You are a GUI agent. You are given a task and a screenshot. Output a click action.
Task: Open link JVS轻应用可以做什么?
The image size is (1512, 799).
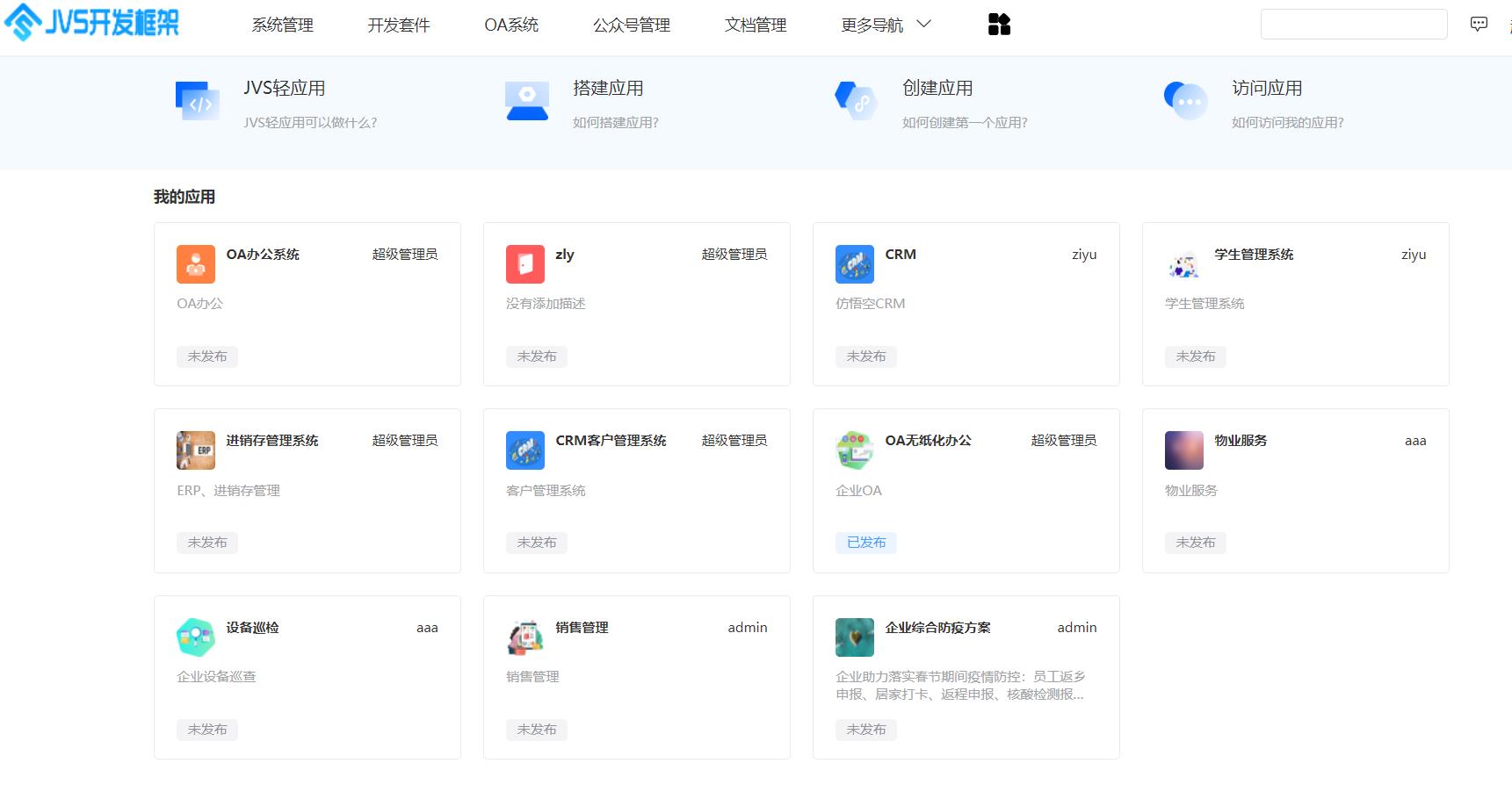(x=310, y=123)
